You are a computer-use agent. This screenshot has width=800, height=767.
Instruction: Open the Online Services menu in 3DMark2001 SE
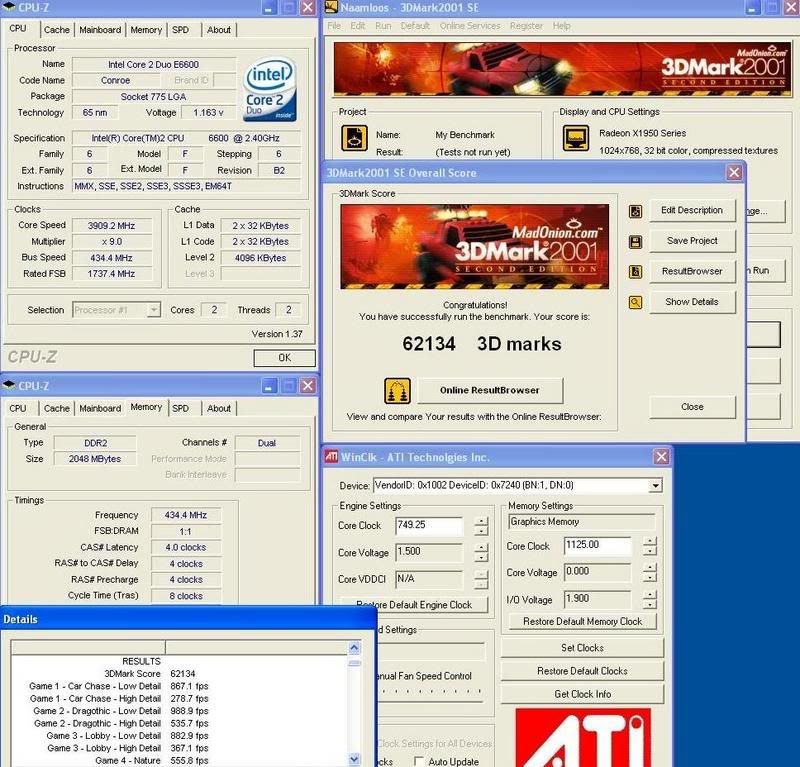click(470, 26)
